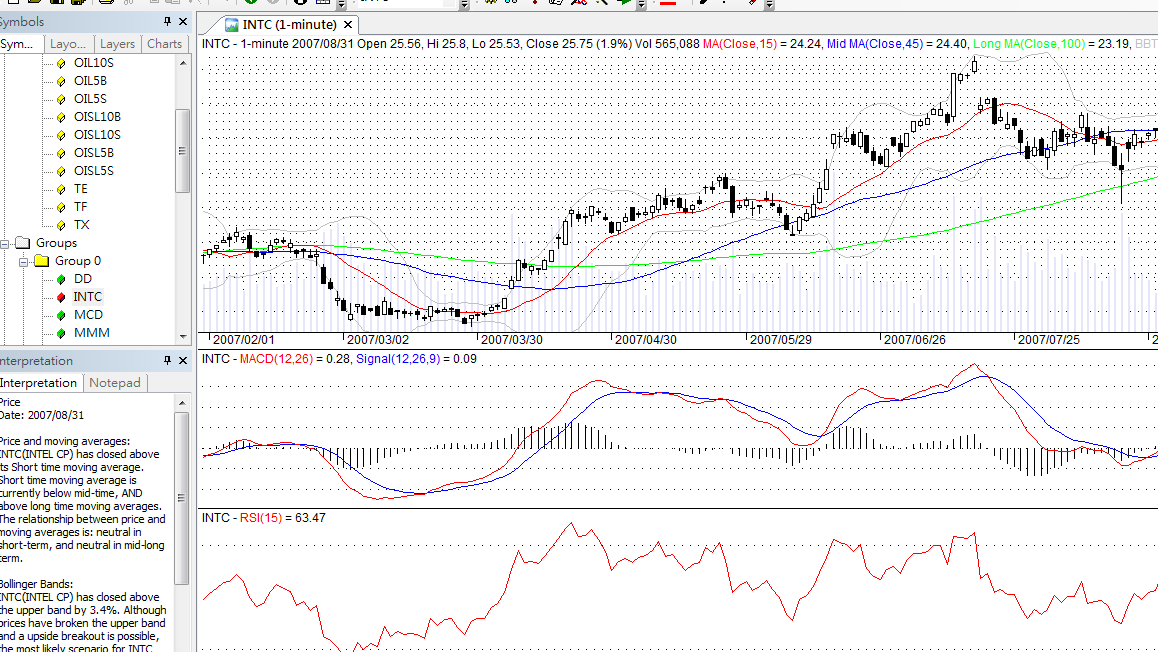1158x652 pixels.
Task: Collapse the Group 0 tree node
Action: [x=24, y=261]
